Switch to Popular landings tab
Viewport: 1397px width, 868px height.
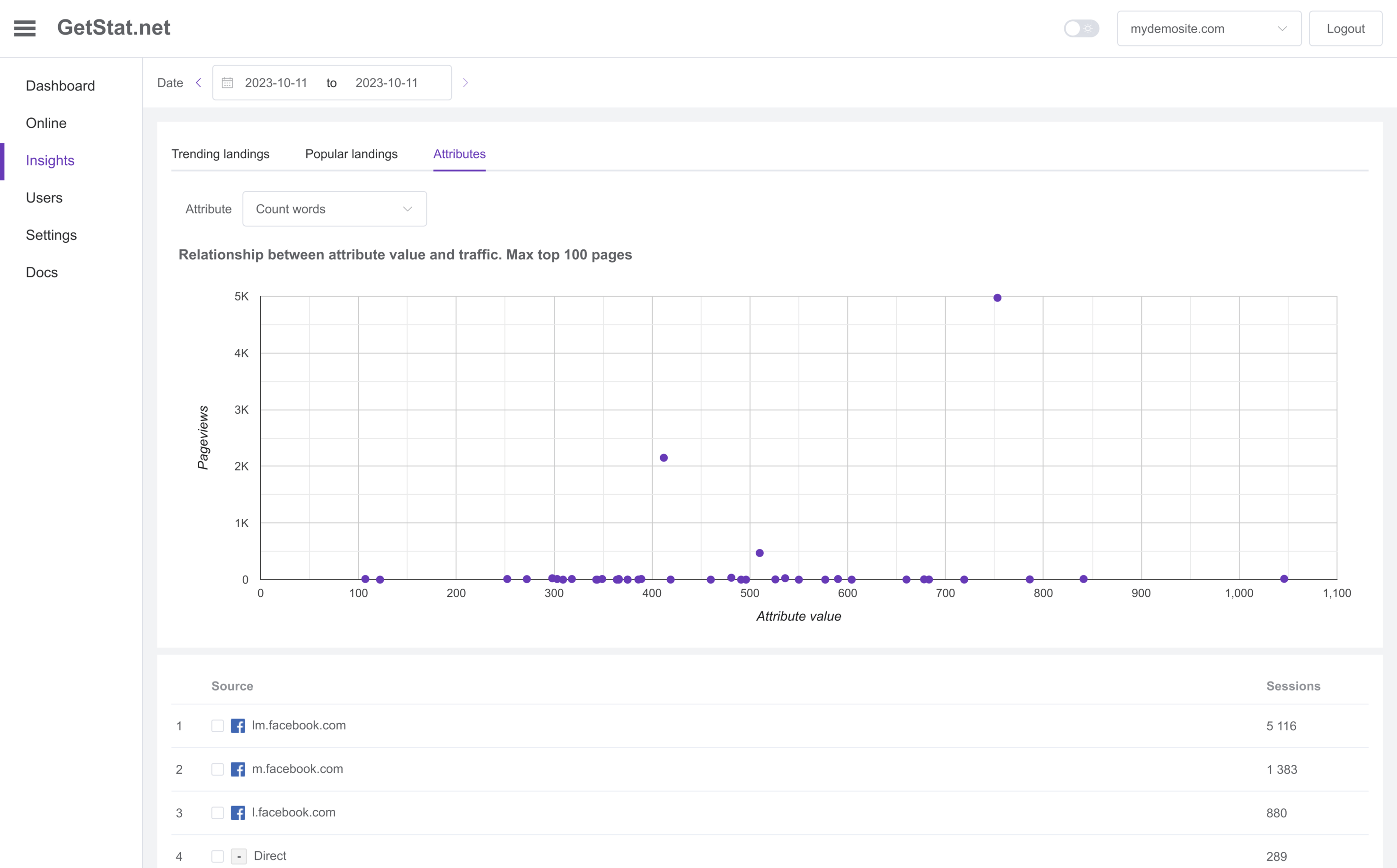click(x=351, y=154)
